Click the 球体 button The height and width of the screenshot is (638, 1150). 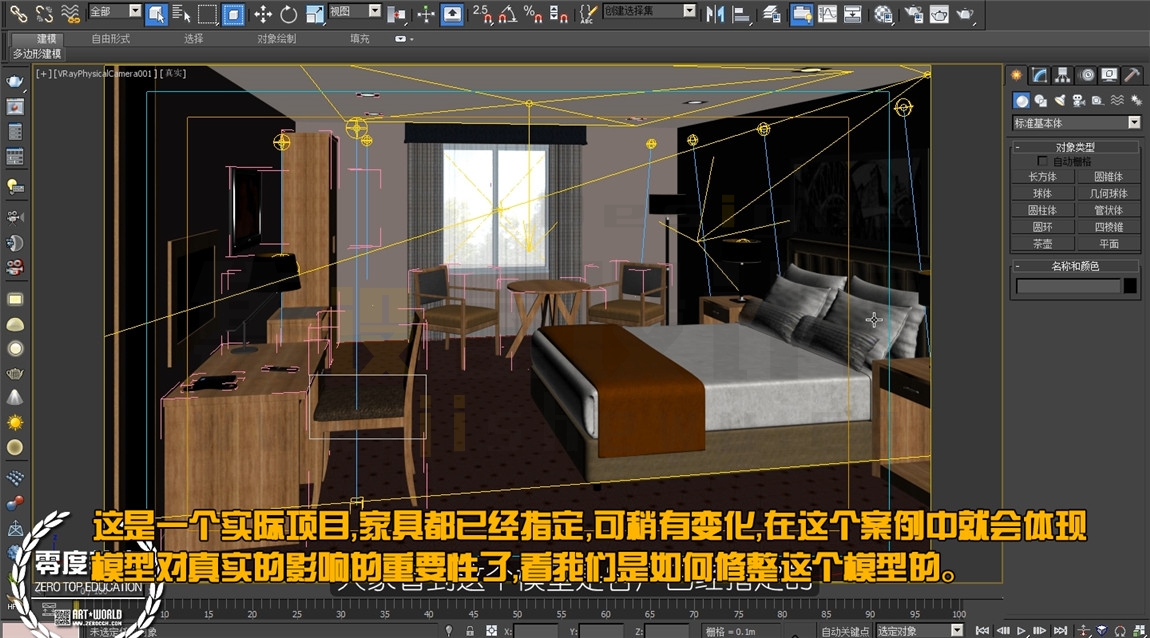[x=1043, y=193]
